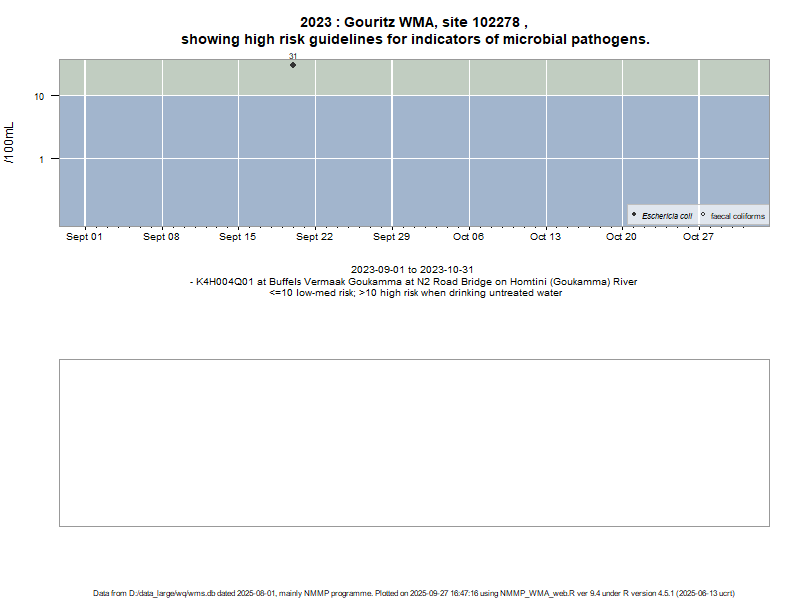
Task: Click the y-axis value 10
Action: (x=39, y=97)
